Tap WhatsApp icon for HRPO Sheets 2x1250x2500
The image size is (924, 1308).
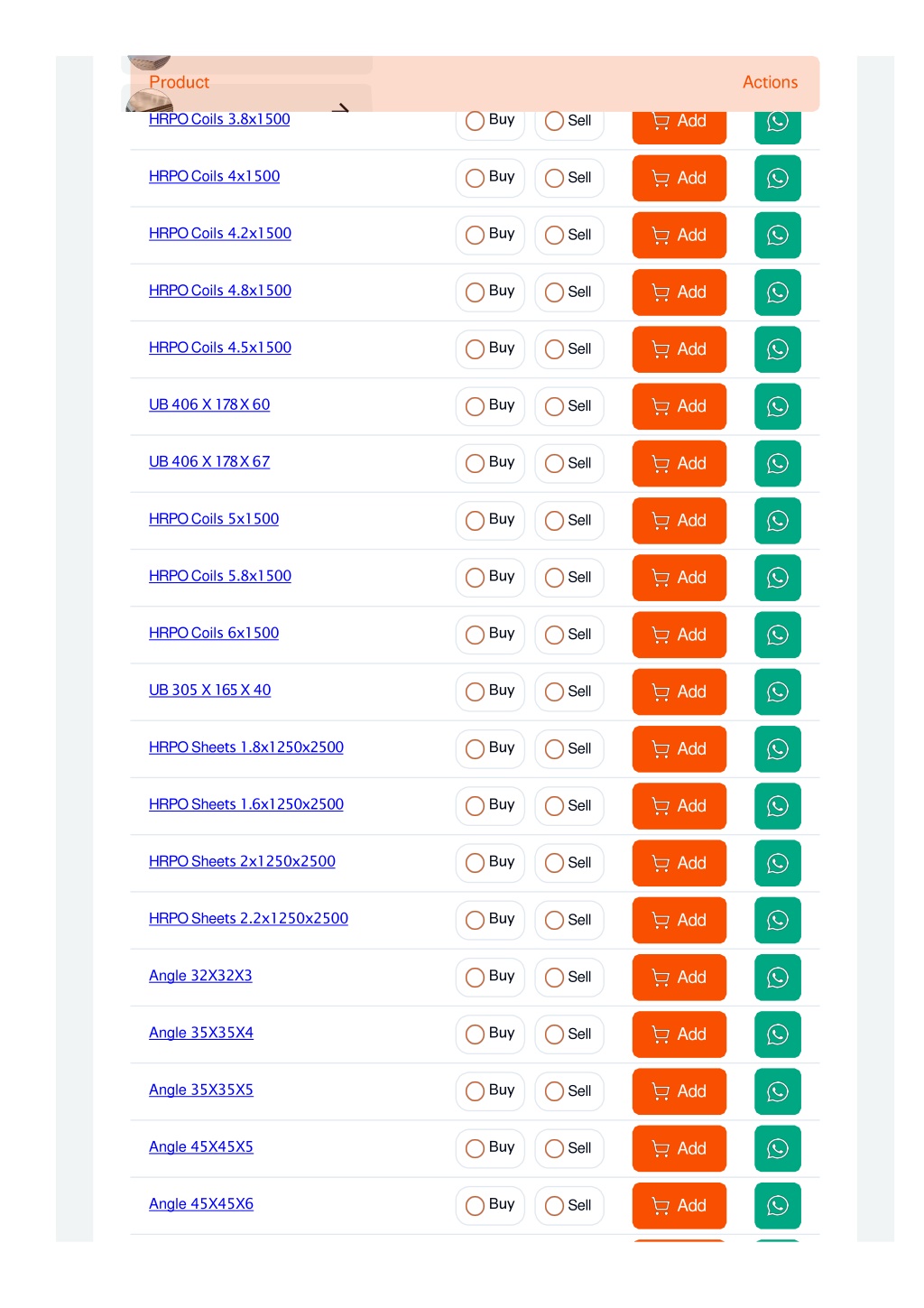777,863
